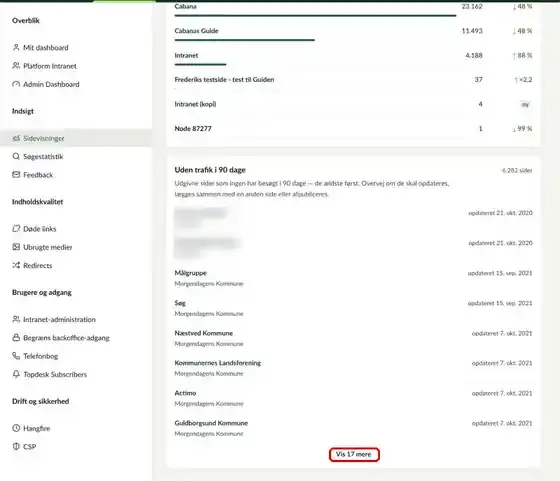This screenshot has width=560, height=481.
Task: Click the Hangfire clock icon
Action: pos(16,428)
